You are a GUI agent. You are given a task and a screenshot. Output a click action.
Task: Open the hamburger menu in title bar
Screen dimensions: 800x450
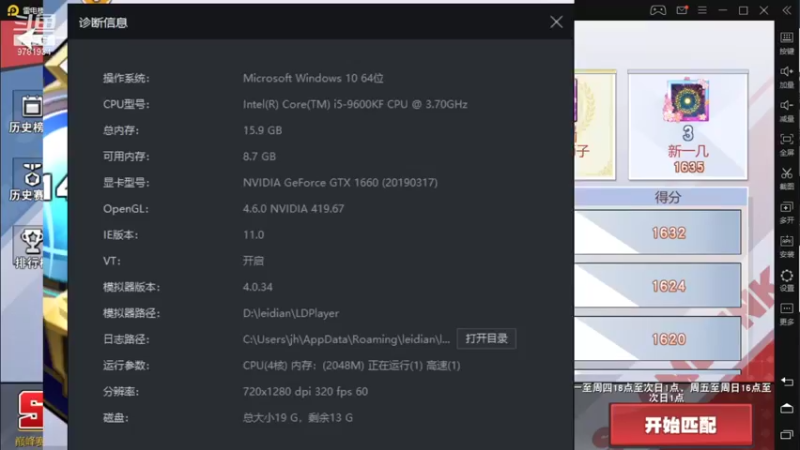(x=702, y=10)
